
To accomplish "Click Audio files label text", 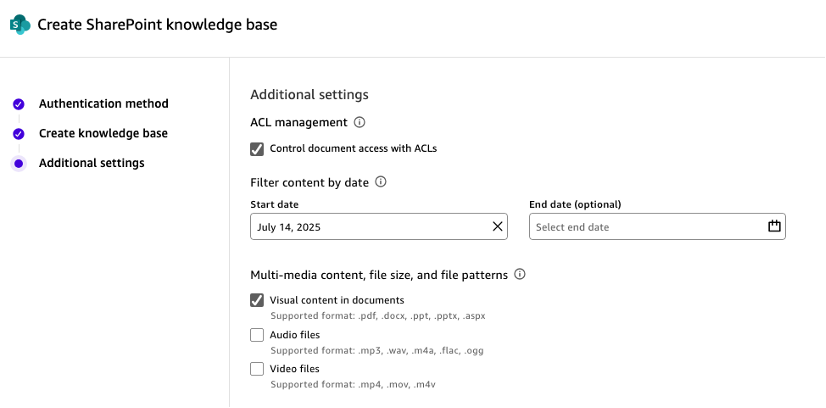I will click(x=294, y=335).
